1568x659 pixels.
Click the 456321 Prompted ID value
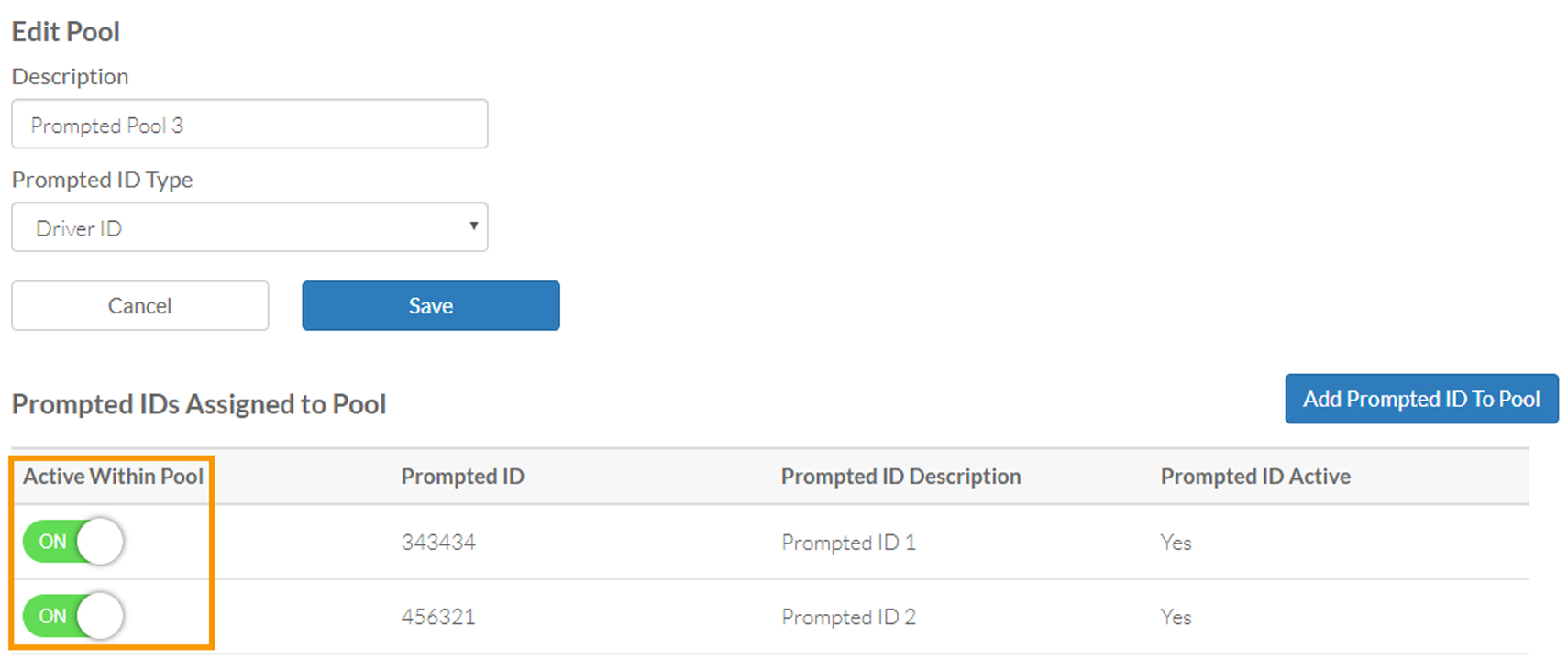click(437, 616)
